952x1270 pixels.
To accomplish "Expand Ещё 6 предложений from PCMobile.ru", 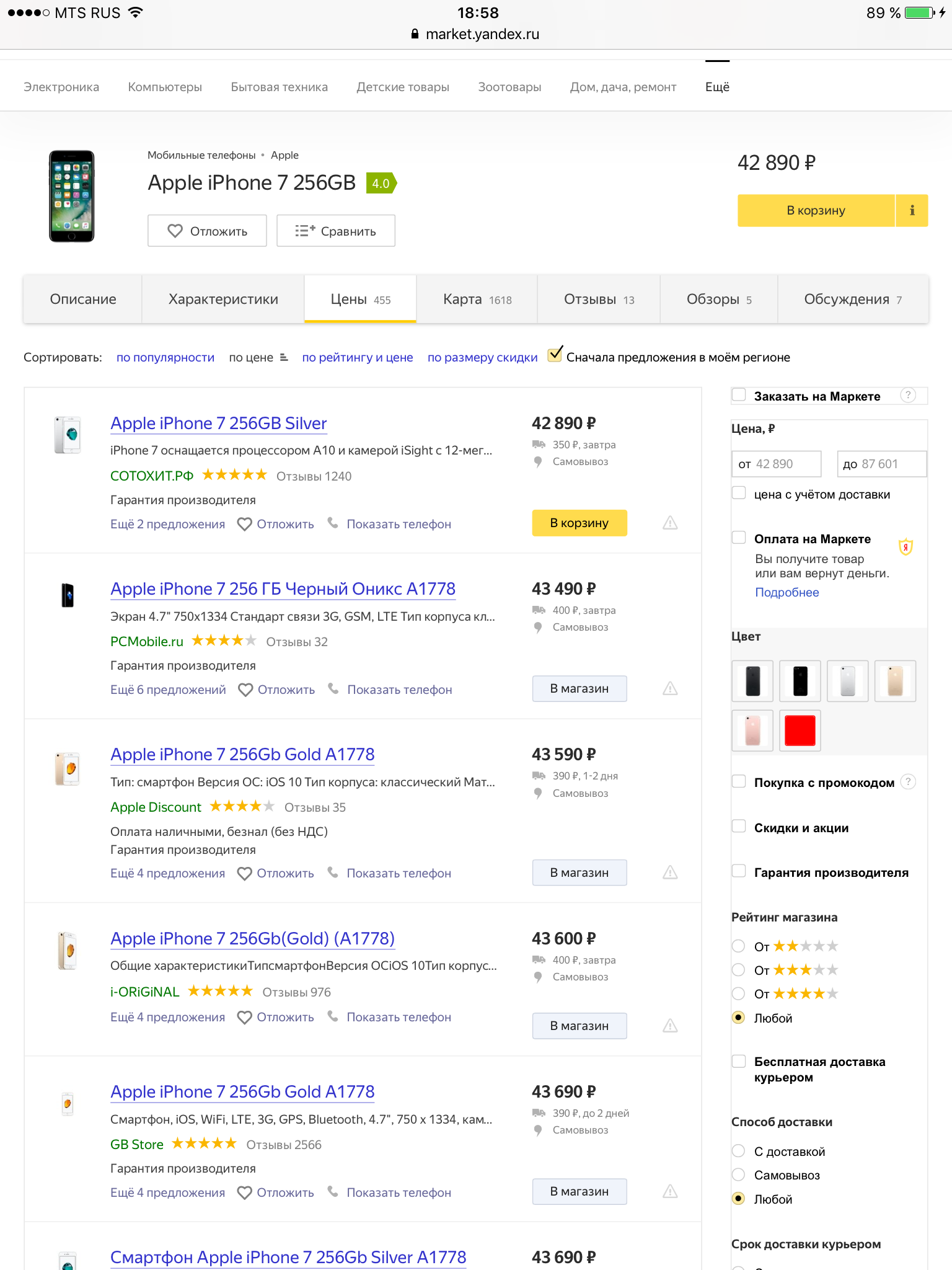I will (168, 690).
